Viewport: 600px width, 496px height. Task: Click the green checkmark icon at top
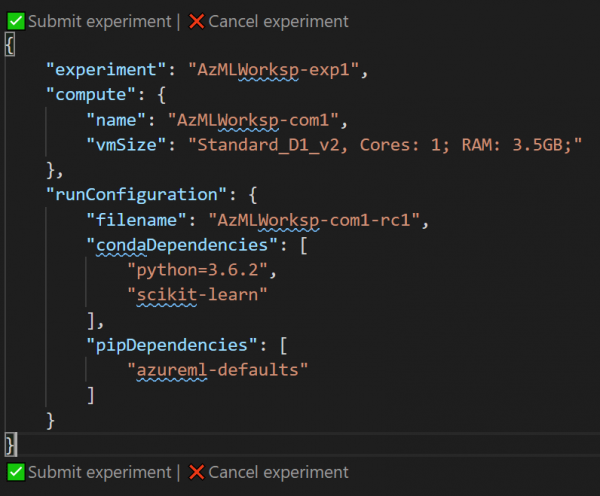[15, 21]
